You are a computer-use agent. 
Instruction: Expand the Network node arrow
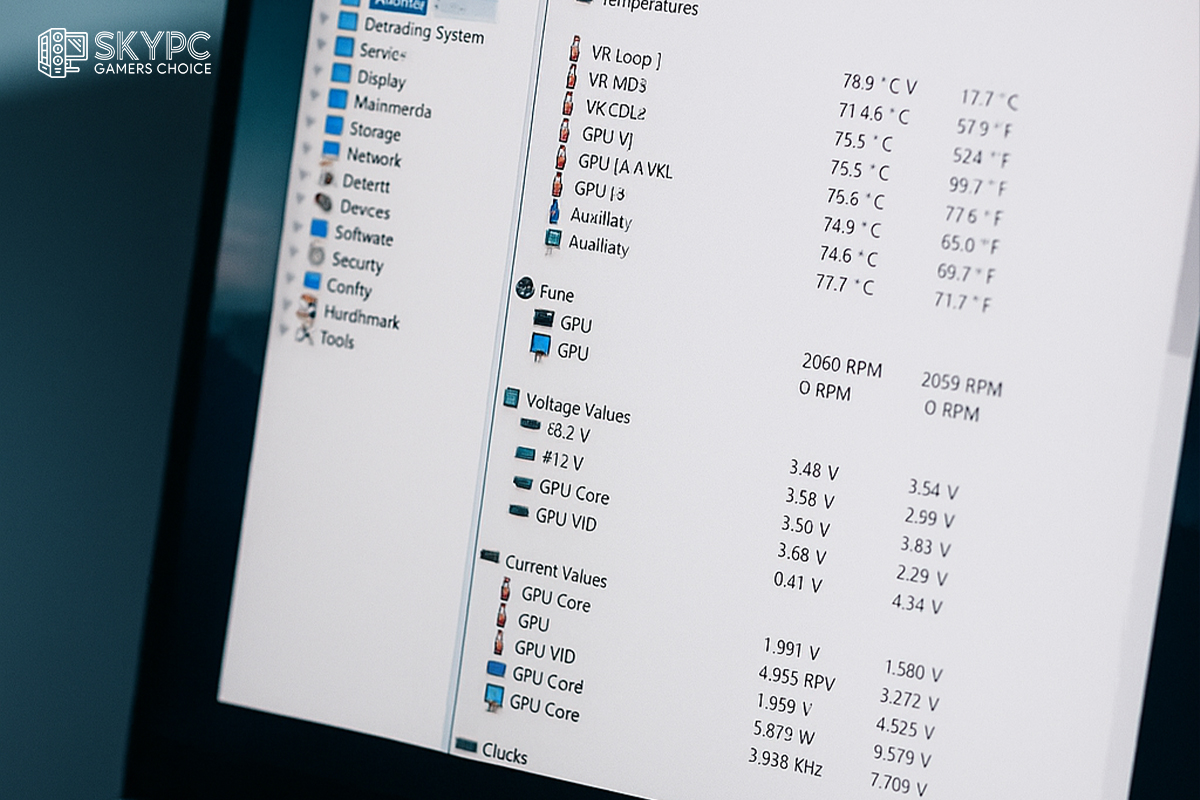point(307,149)
